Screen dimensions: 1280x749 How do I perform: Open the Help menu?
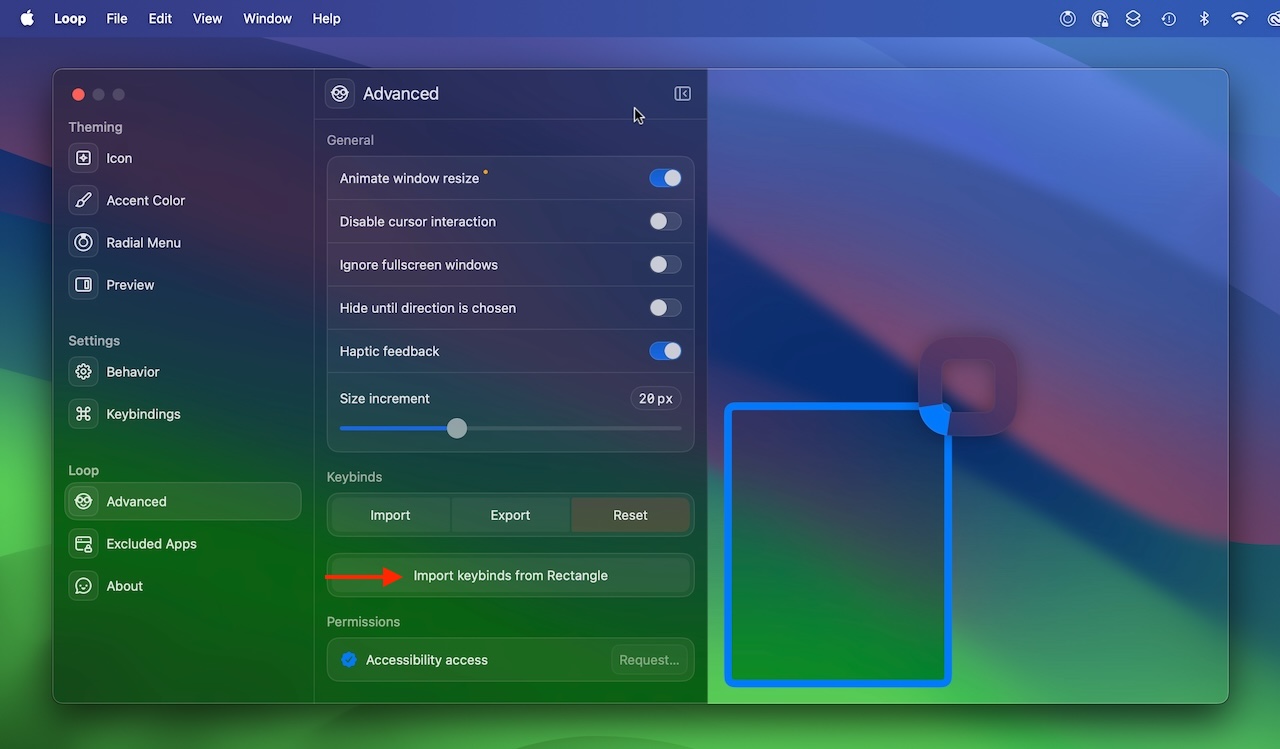pyautogui.click(x=326, y=18)
